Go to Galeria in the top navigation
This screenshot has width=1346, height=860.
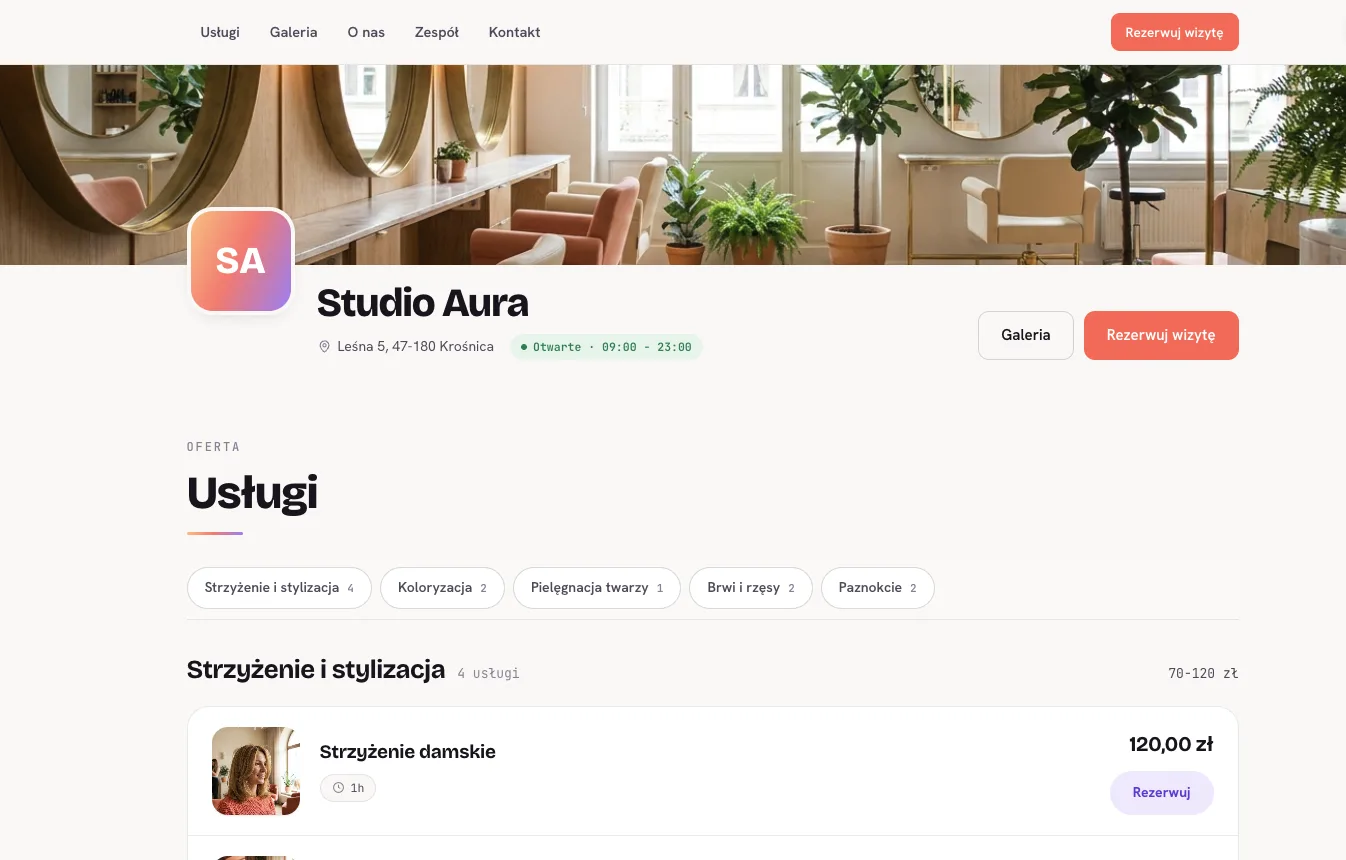[294, 32]
